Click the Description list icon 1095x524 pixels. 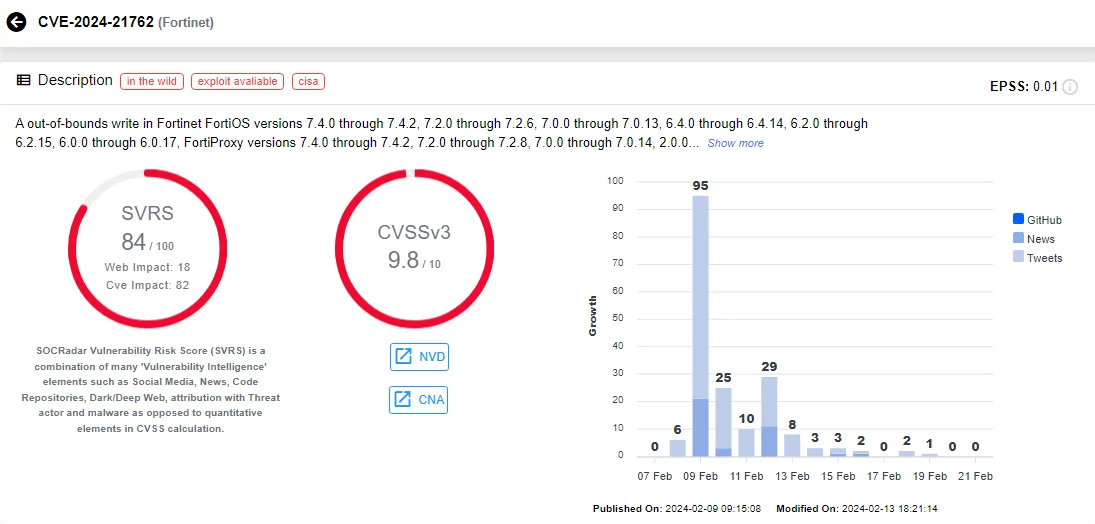[x=23, y=80]
